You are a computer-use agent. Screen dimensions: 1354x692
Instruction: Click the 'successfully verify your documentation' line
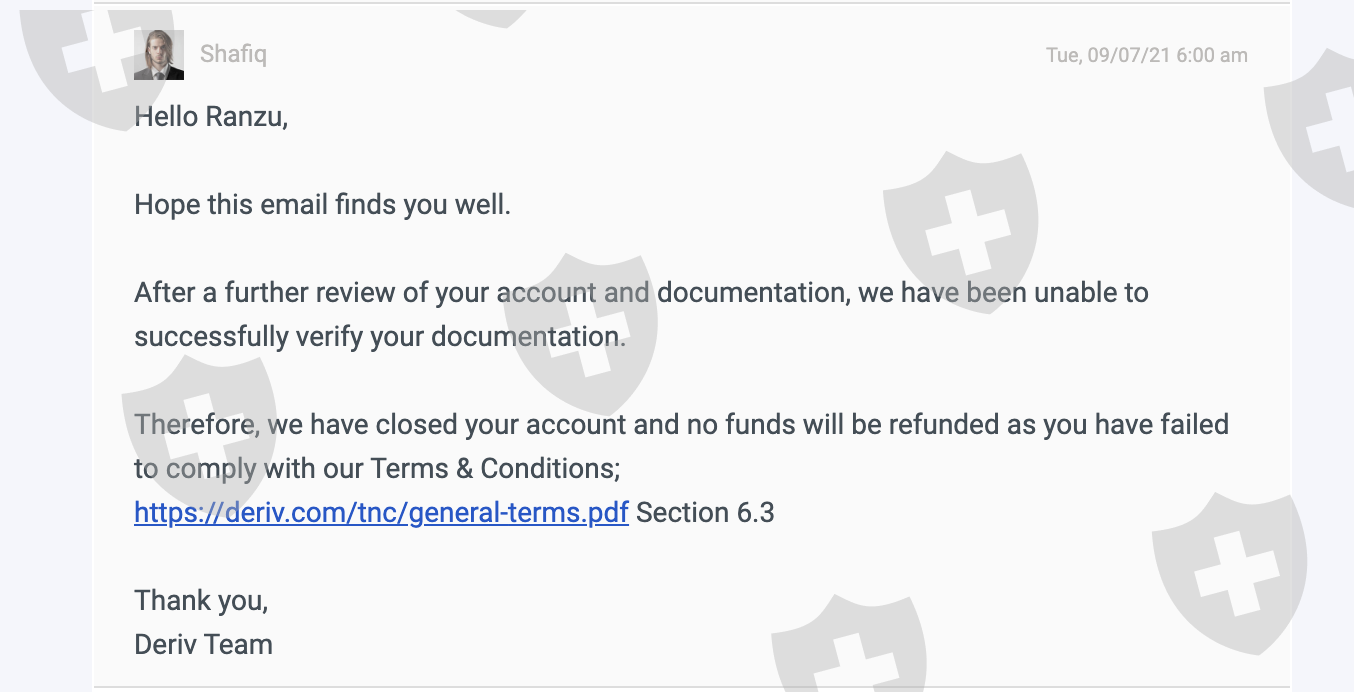(380, 337)
